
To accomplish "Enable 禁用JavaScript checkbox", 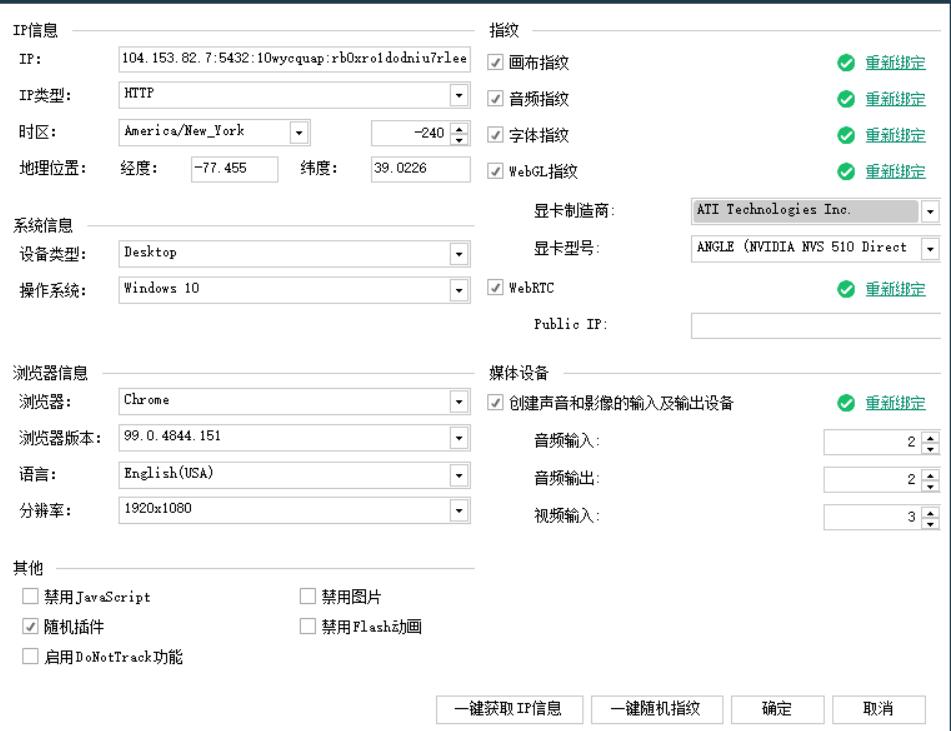I will 30,596.
